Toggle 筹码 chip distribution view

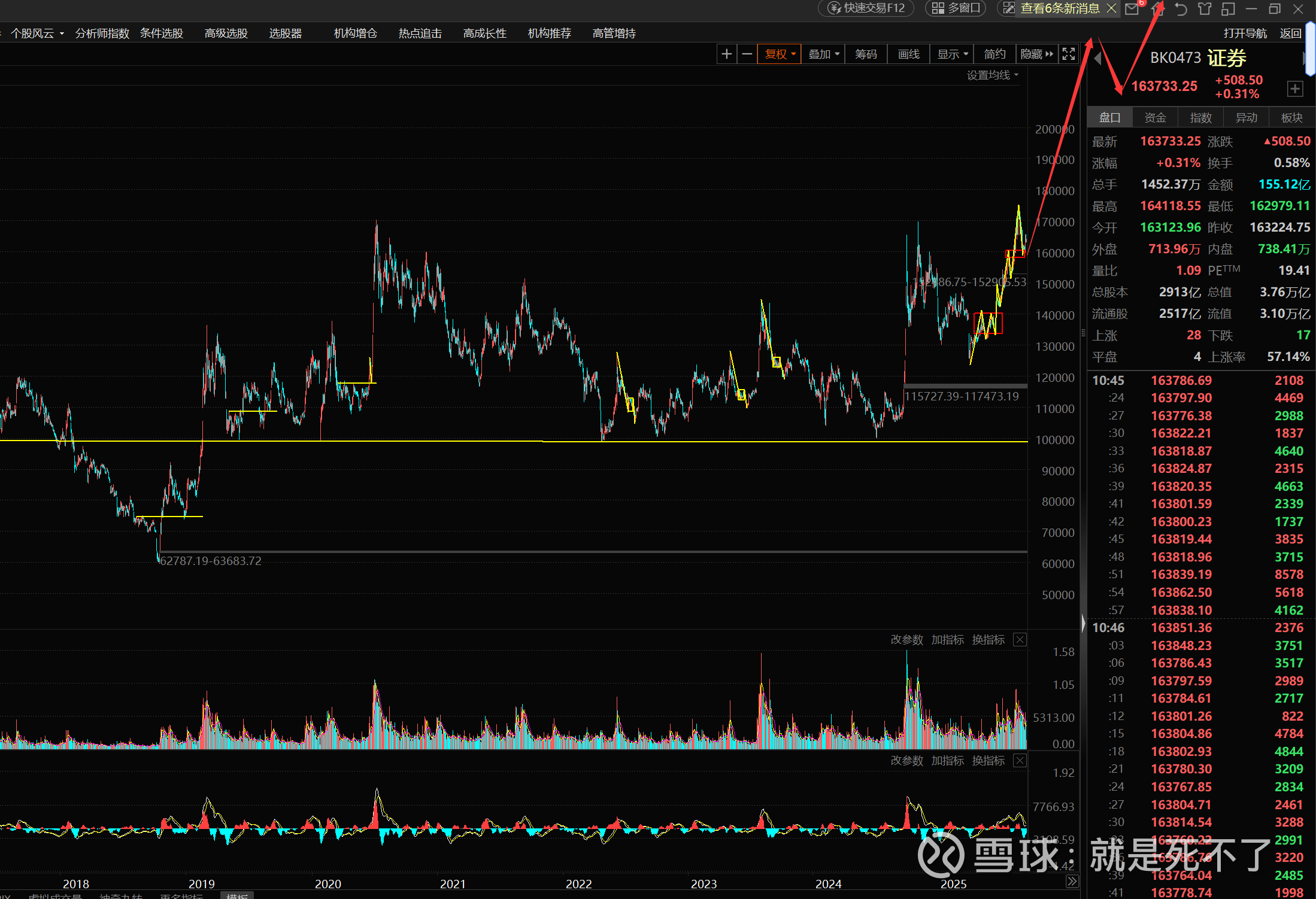pos(866,54)
